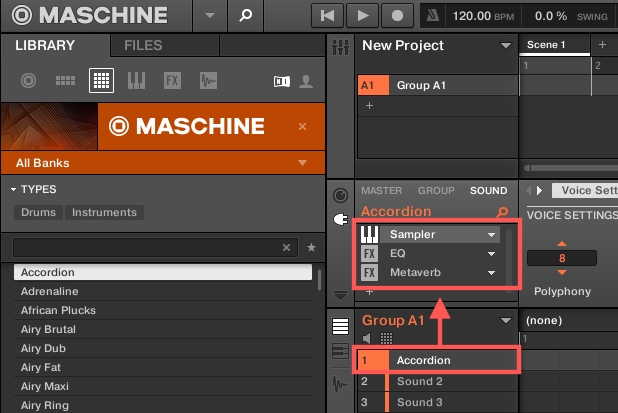Switch to FILES tab
This screenshot has height=413, width=618.
pos(143,45)
